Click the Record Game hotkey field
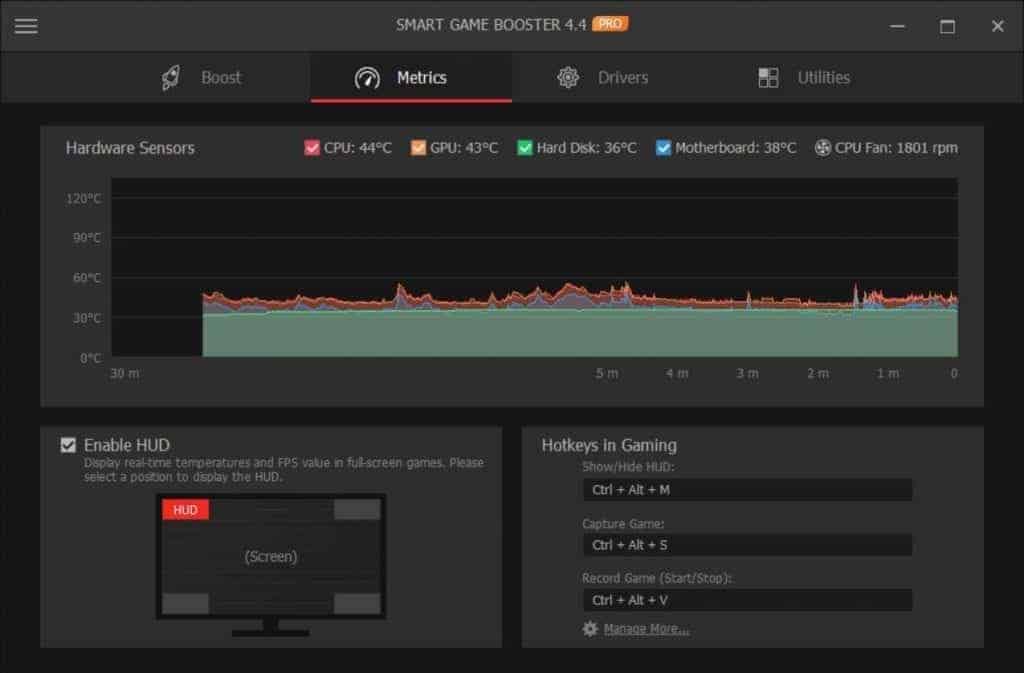Viewport: 1024px width, 673px height. (x=748, y=600)
